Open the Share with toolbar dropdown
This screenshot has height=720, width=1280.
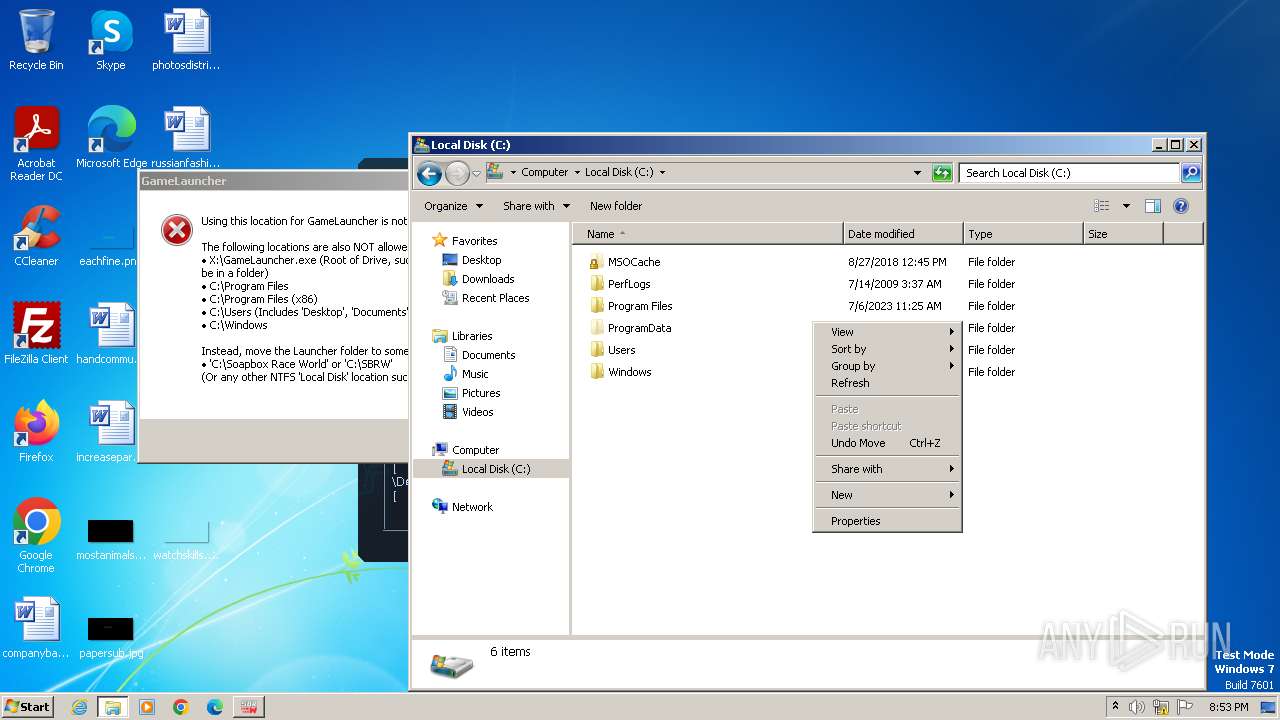coord(536,206)
